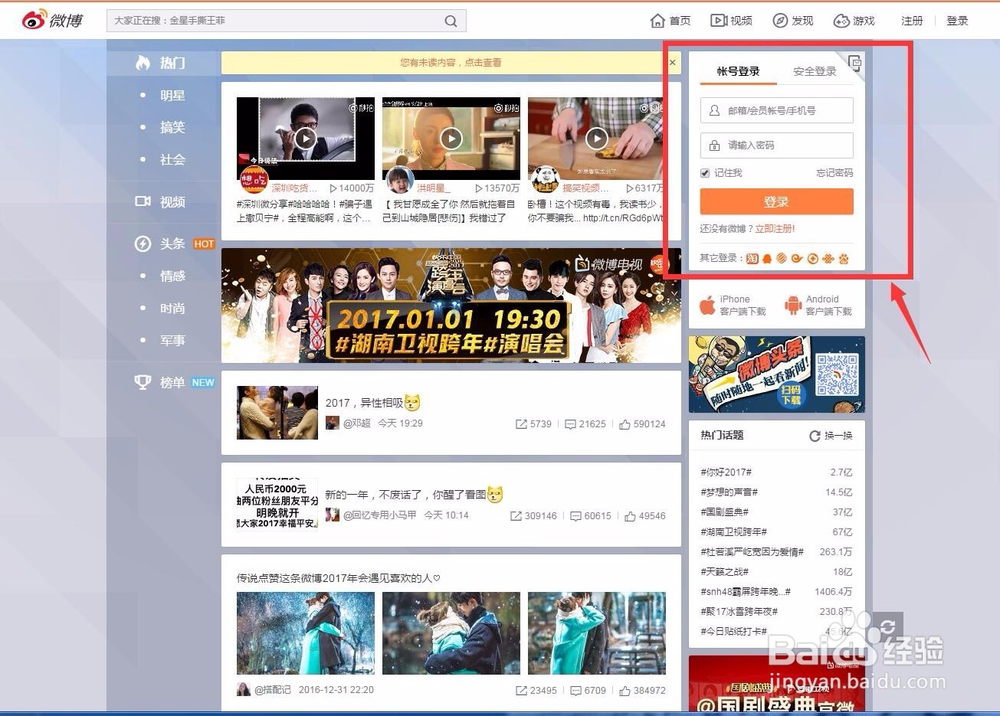1000x716 pixels.
Task: Play the 深圳吃货 video
Action: (x=305, y=138)
